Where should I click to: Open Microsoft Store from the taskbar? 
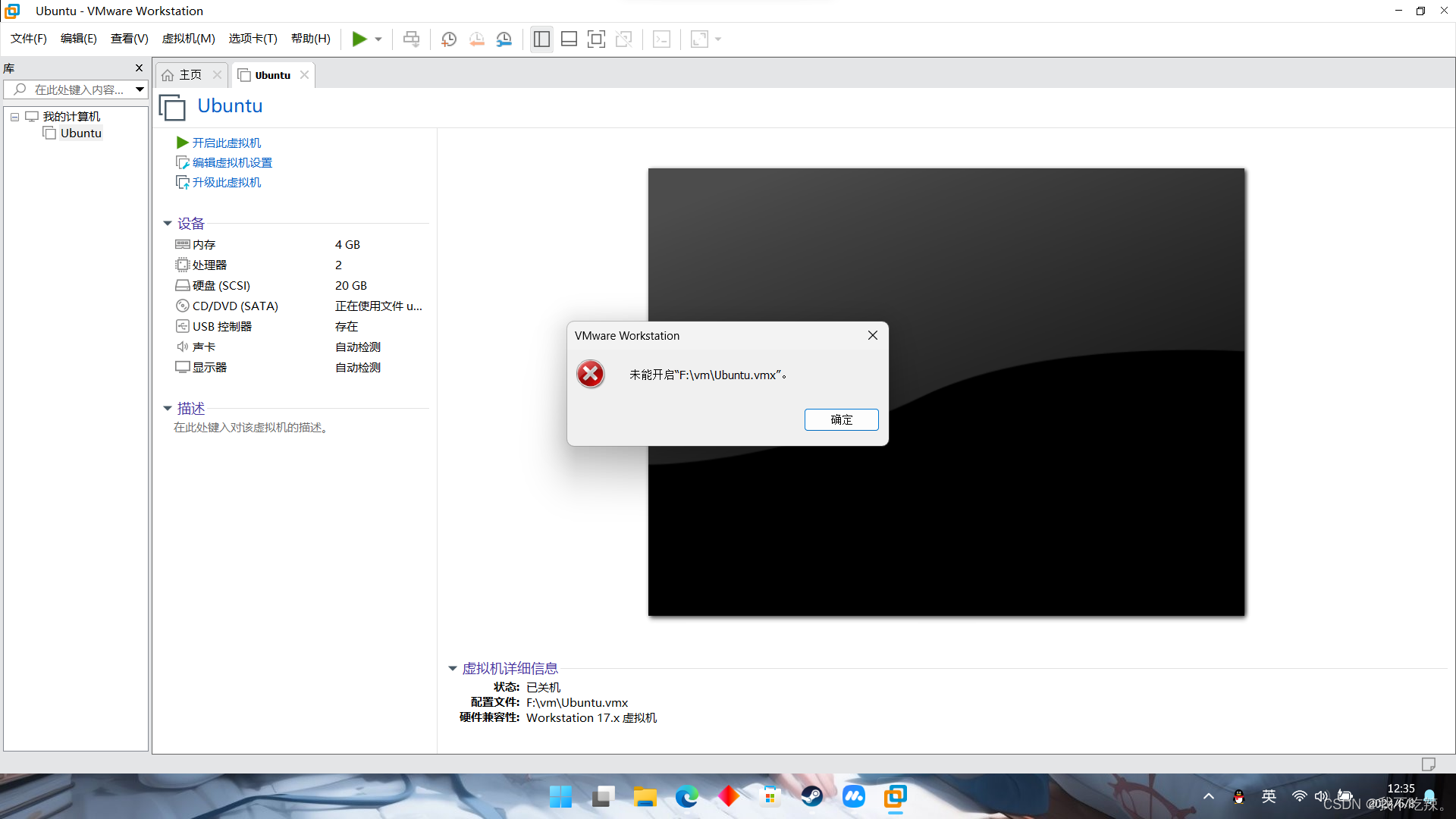pyautogui.click(x=770, y=796)
